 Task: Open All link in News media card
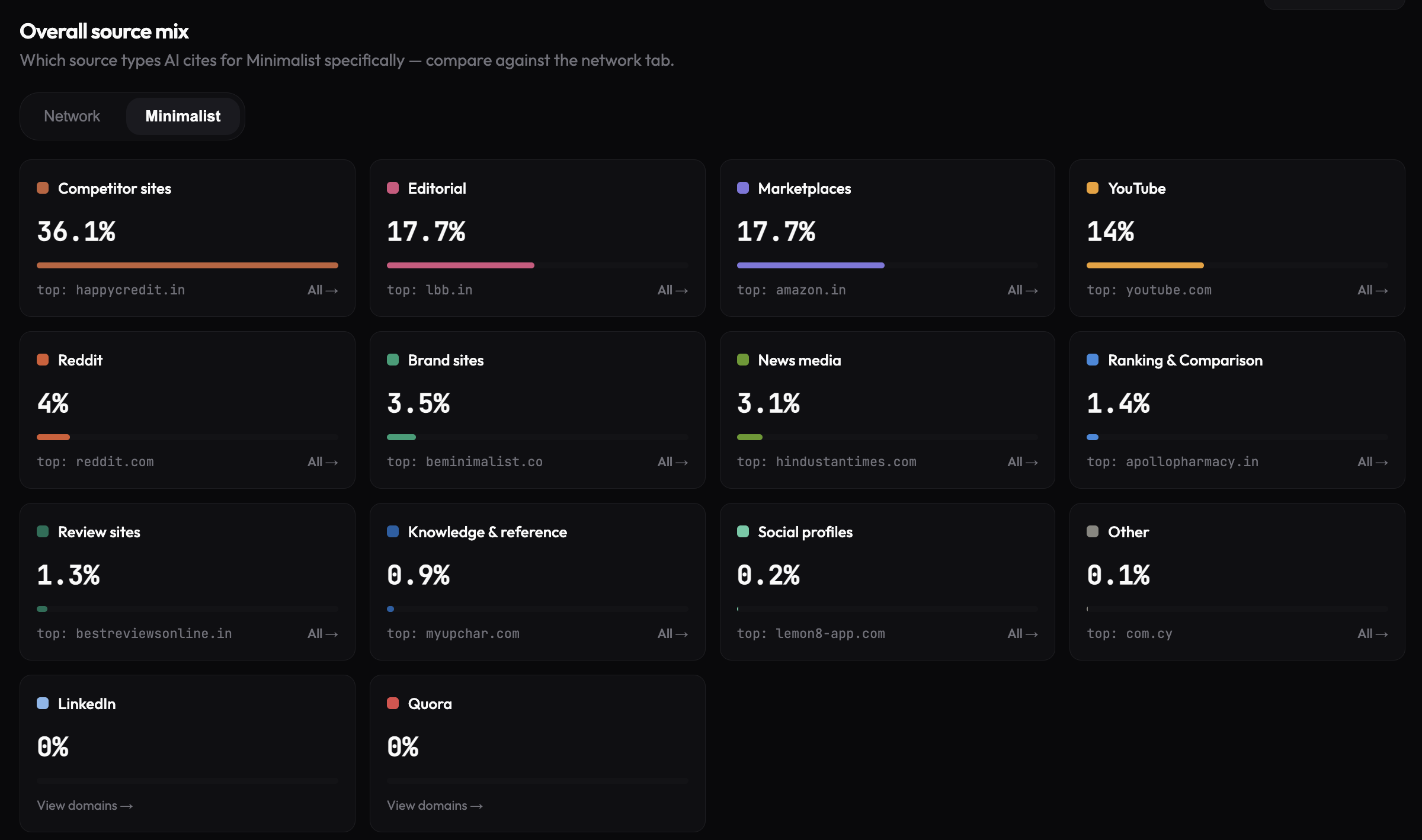click(x=1023, y=462)
